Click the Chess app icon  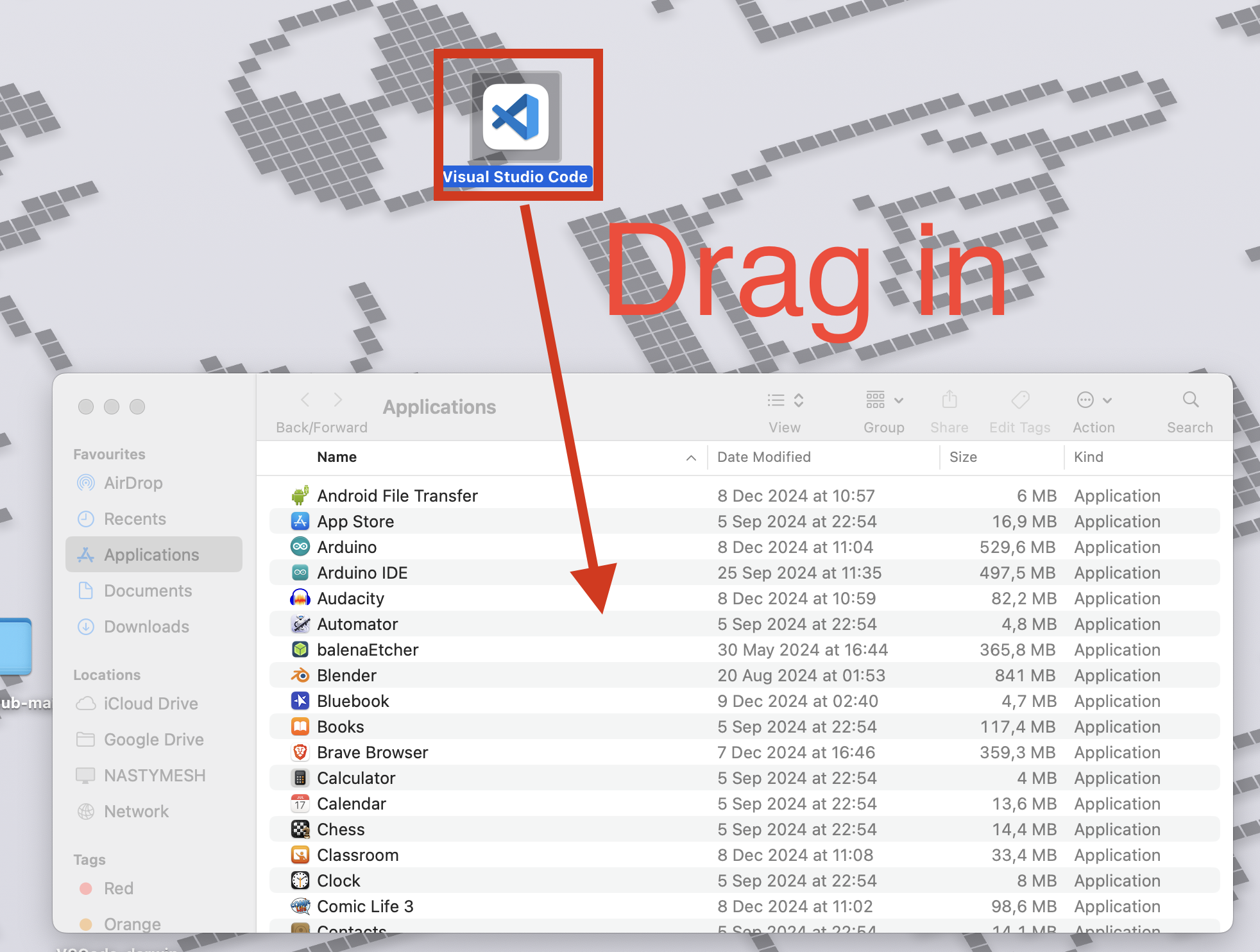click(x=300, y=829)
